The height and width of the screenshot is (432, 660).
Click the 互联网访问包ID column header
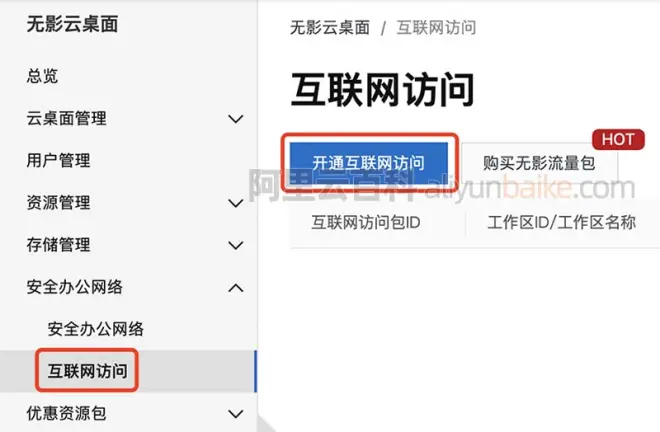tap(366, 222)
